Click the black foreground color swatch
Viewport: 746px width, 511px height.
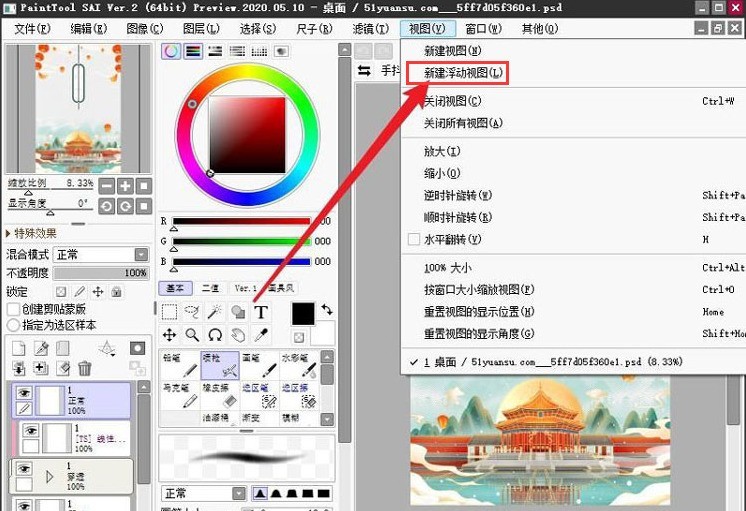pos(303,313)
